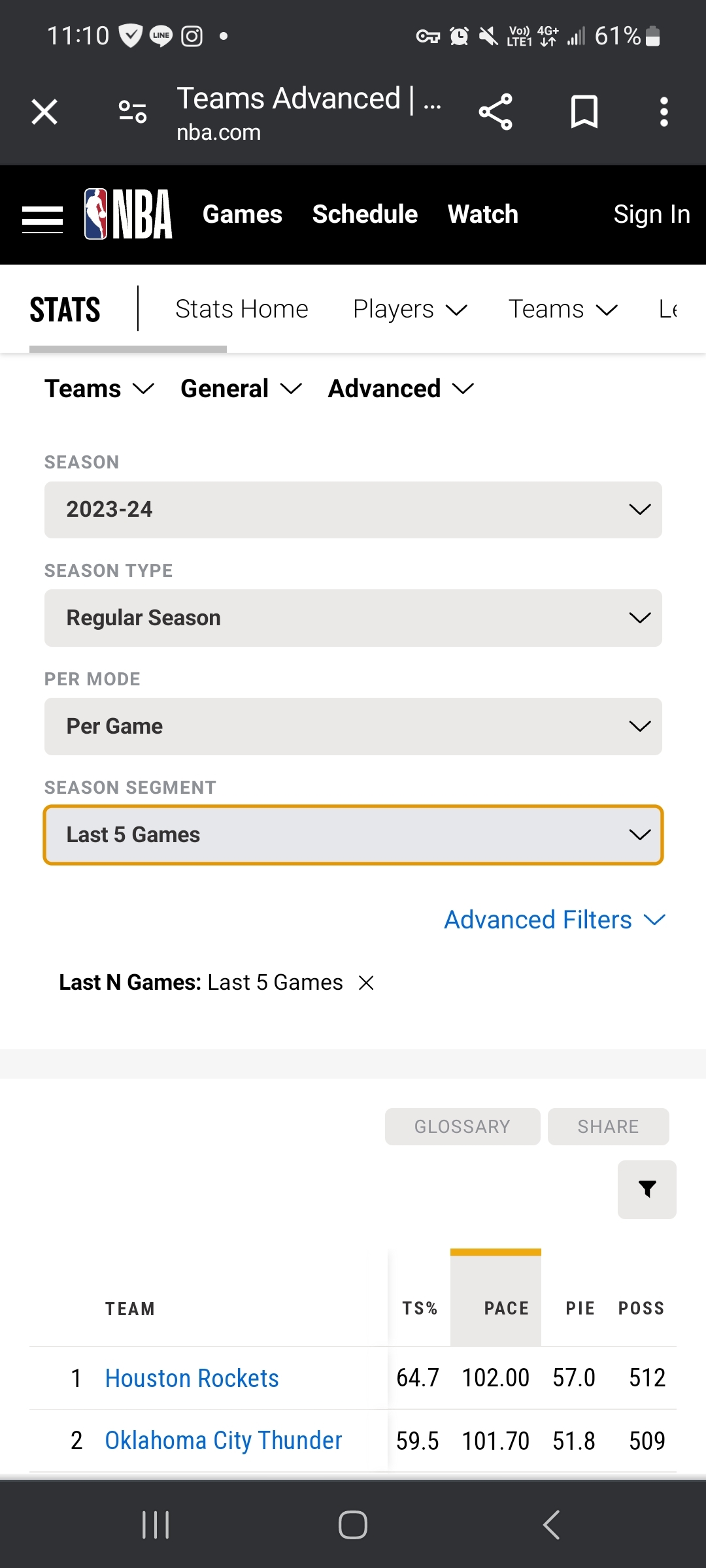Close the browser custom tab
This screenshot has width=706, height=1568.
(x=44, y=112)
